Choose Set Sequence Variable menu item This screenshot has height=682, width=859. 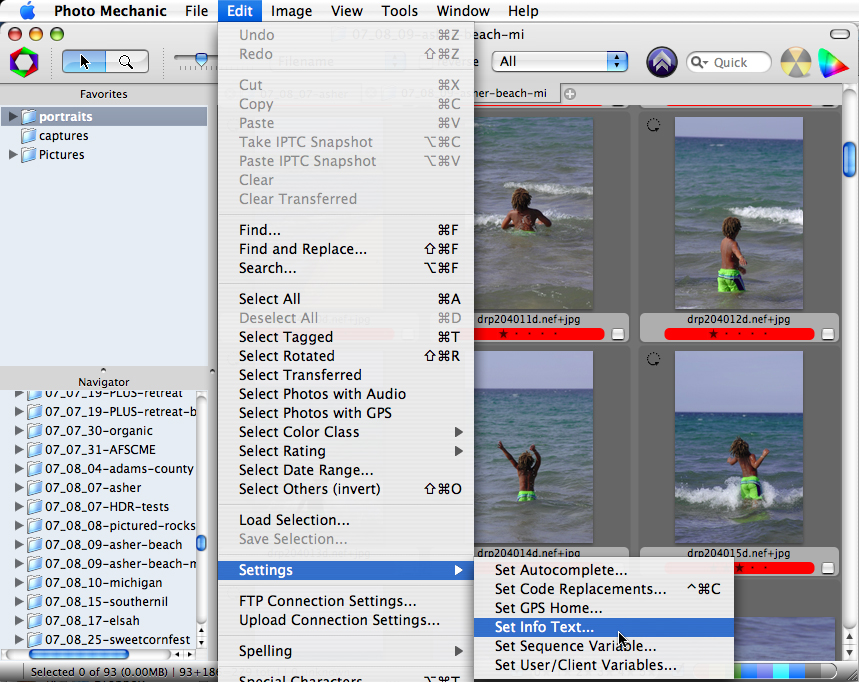(604, 646)
